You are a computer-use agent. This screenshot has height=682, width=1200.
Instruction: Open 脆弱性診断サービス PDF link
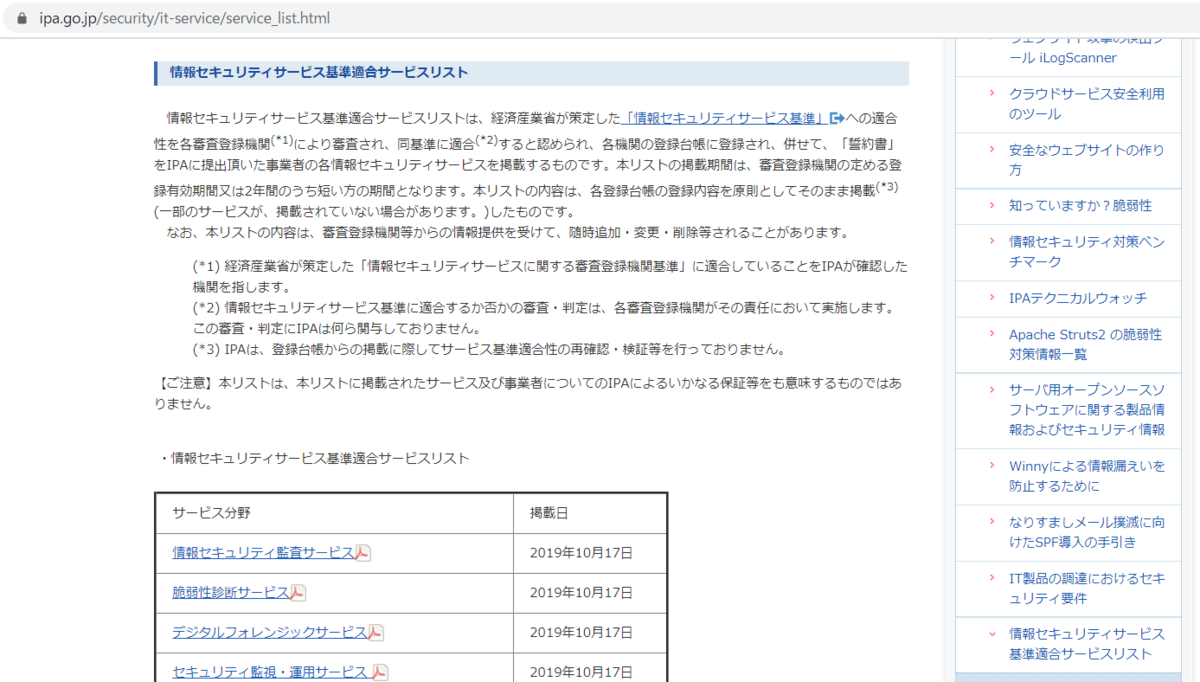point(231,592)
